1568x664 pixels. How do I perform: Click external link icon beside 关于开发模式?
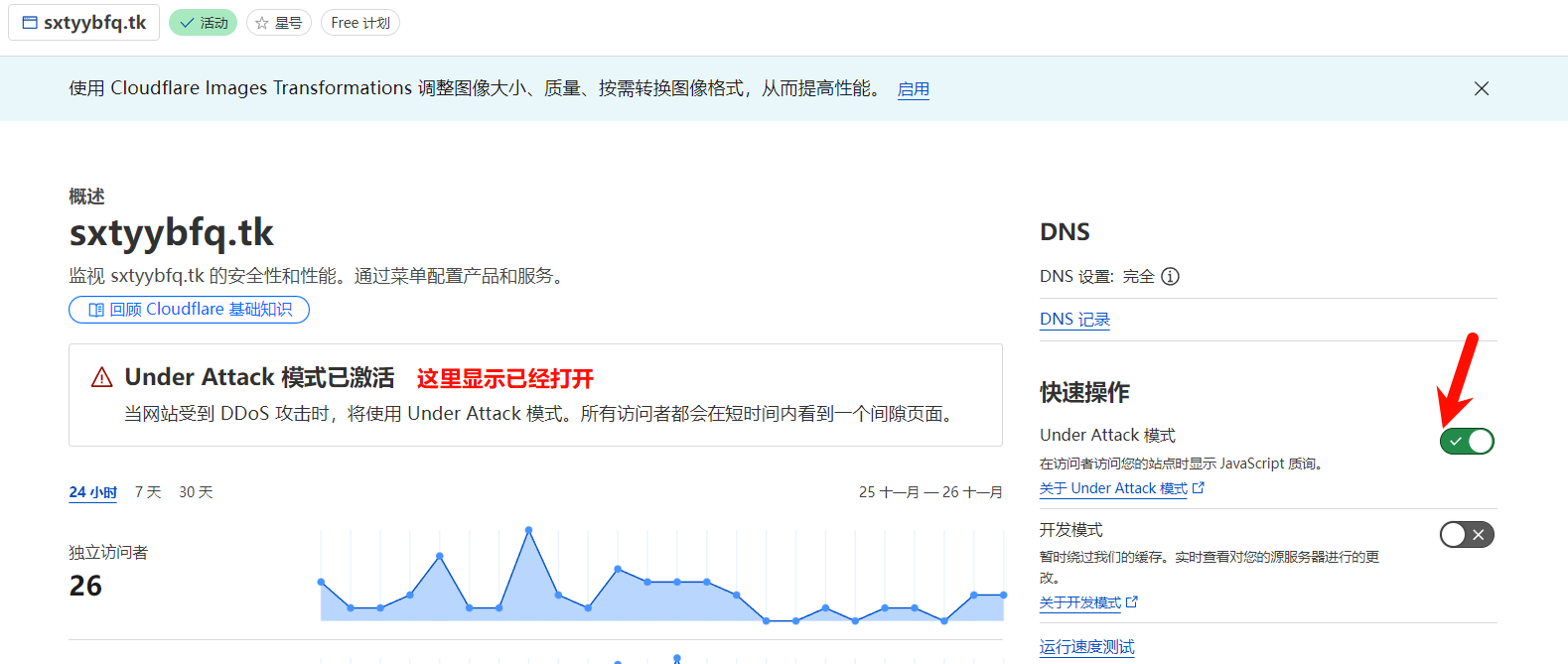[x=1132, y=602]
